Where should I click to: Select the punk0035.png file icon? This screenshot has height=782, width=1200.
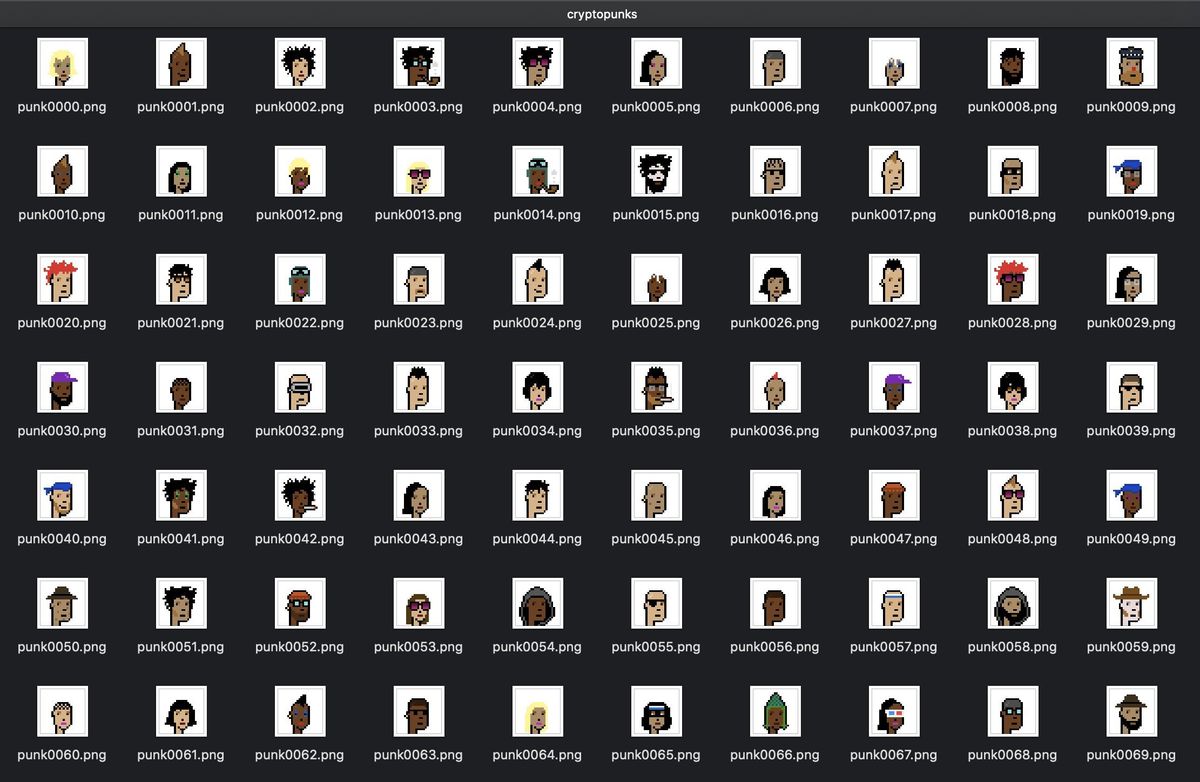click(657, 387)
